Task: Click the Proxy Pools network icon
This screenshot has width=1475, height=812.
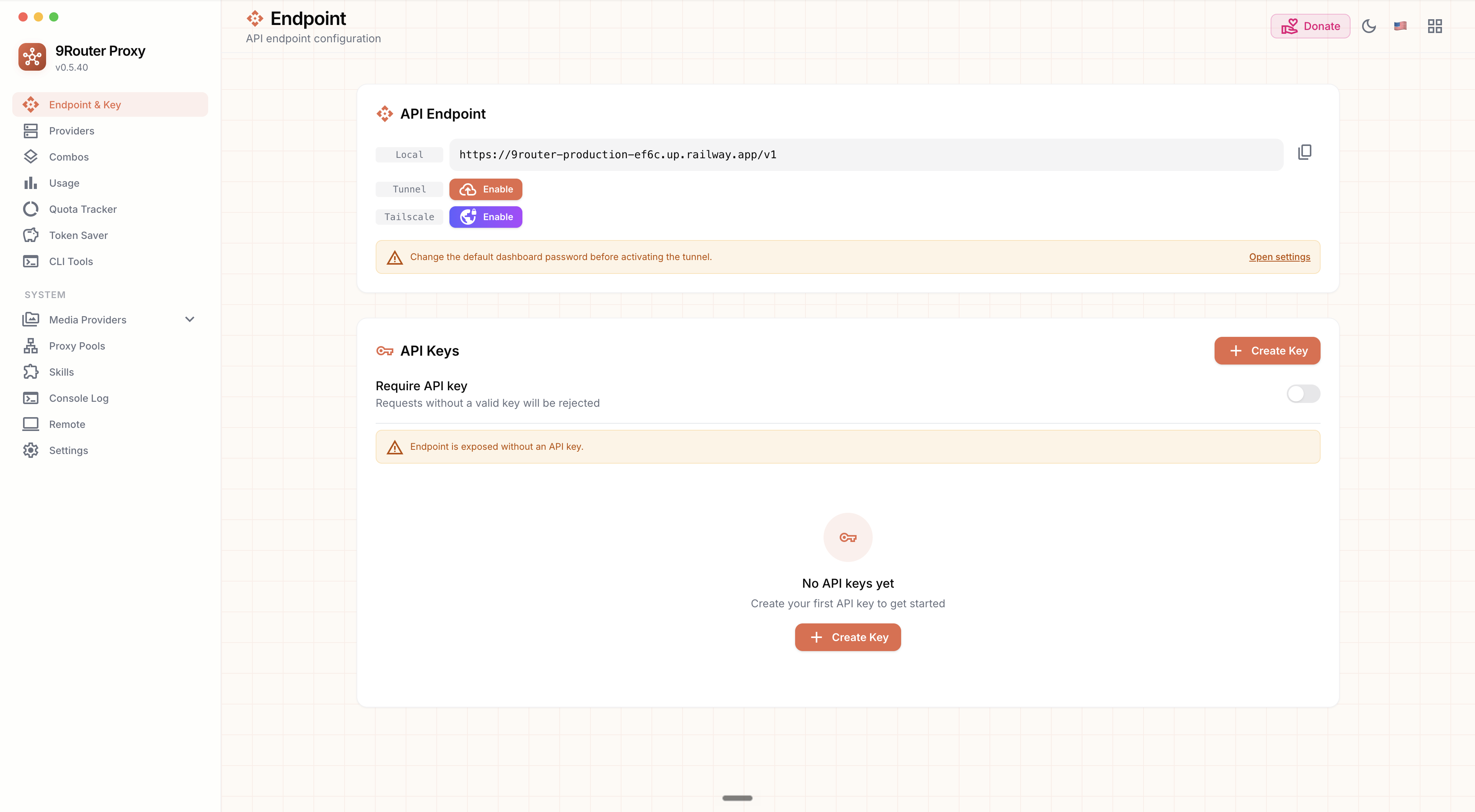Action: [x=30, y=346]
